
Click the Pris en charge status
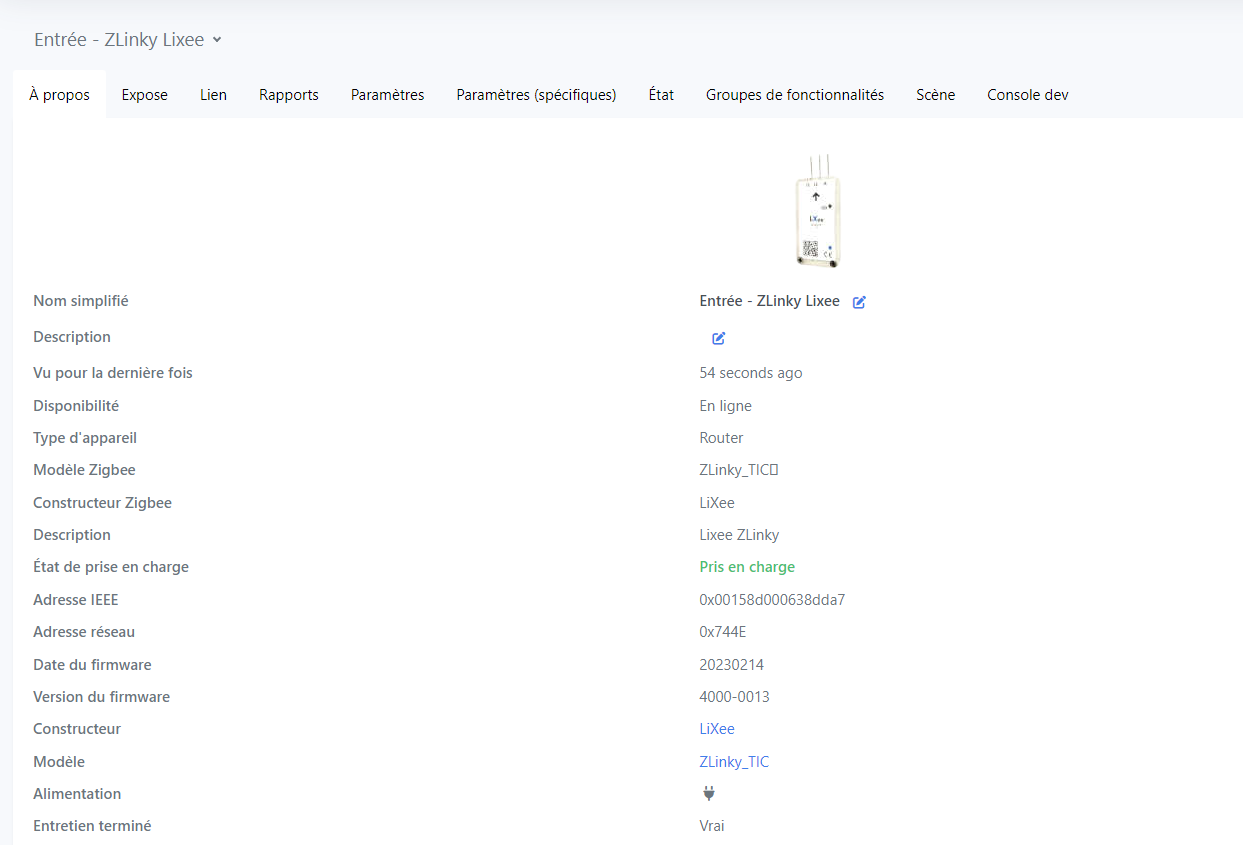tap(747, 567)
